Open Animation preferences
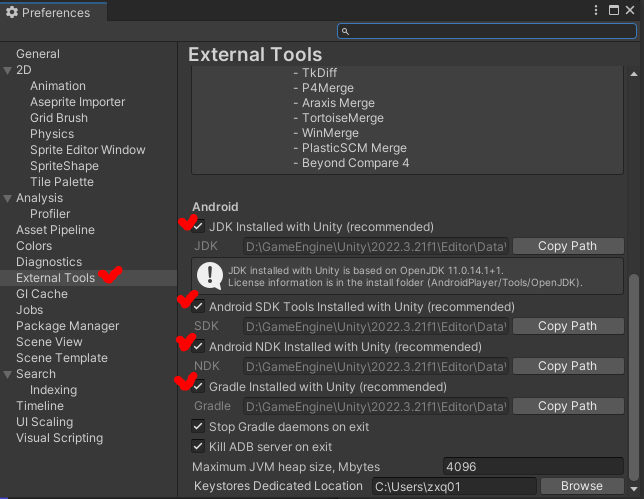 pos(58,86)
